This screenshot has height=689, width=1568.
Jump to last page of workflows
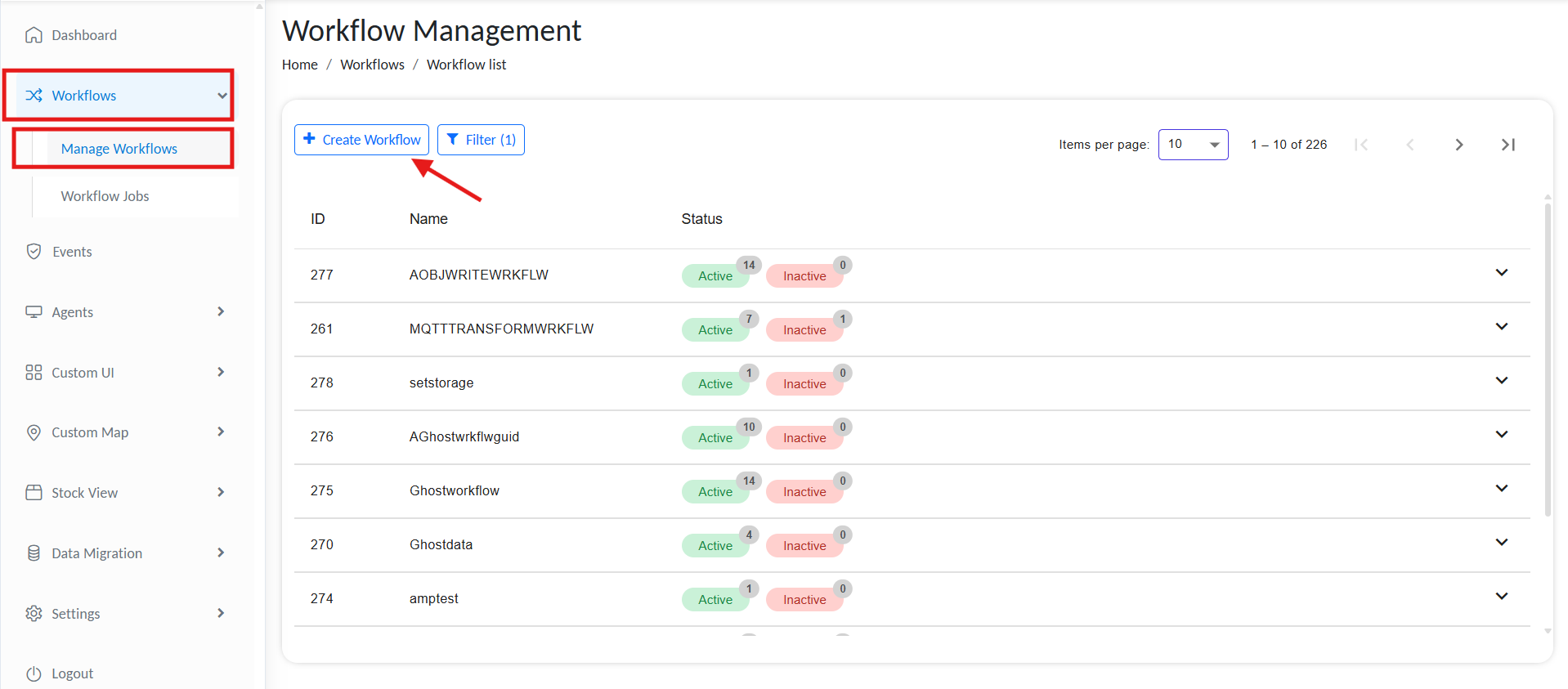coord(1508,145)
